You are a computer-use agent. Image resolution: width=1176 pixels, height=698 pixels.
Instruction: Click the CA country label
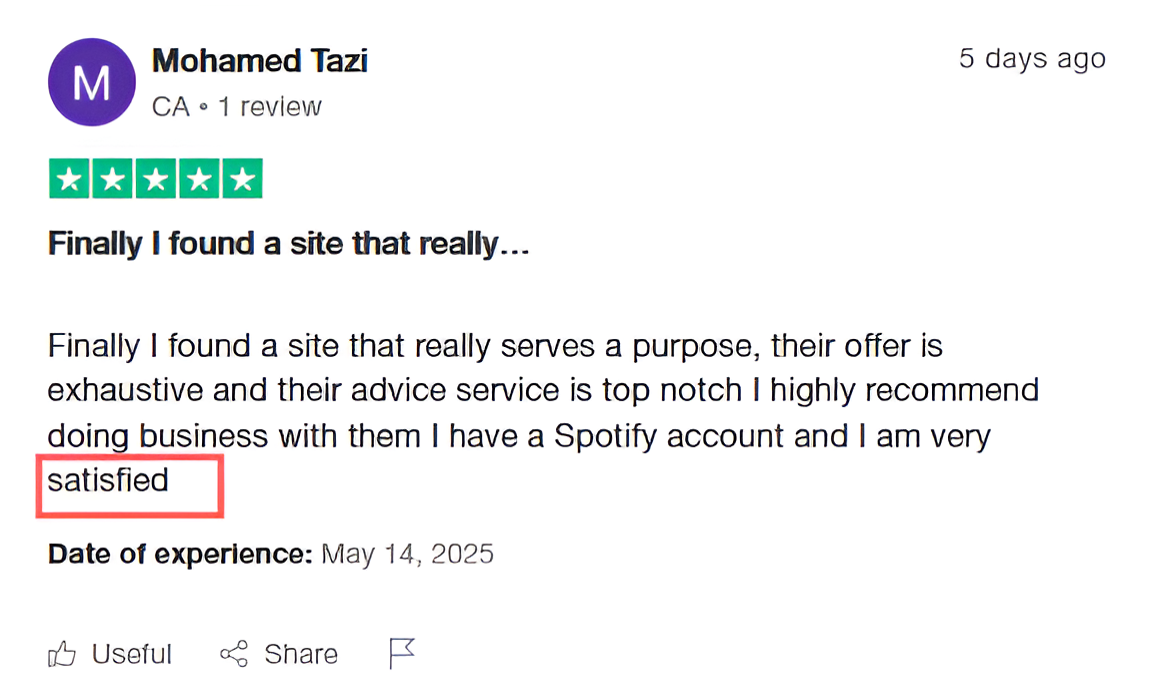click(171, 106)
